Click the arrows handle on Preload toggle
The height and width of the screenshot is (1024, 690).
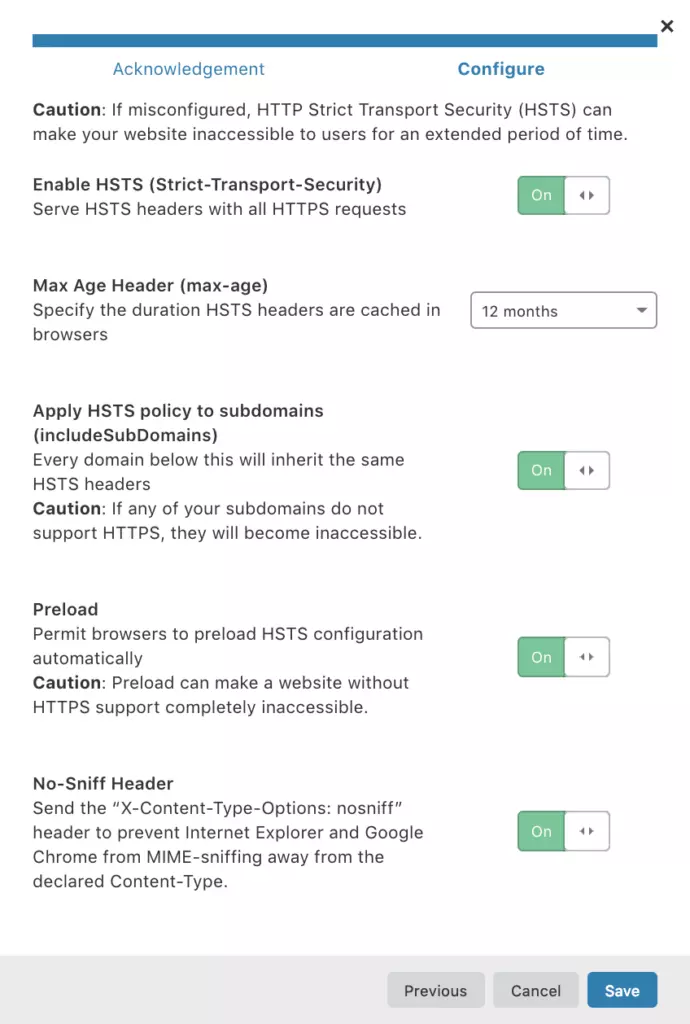coord(587,657)
